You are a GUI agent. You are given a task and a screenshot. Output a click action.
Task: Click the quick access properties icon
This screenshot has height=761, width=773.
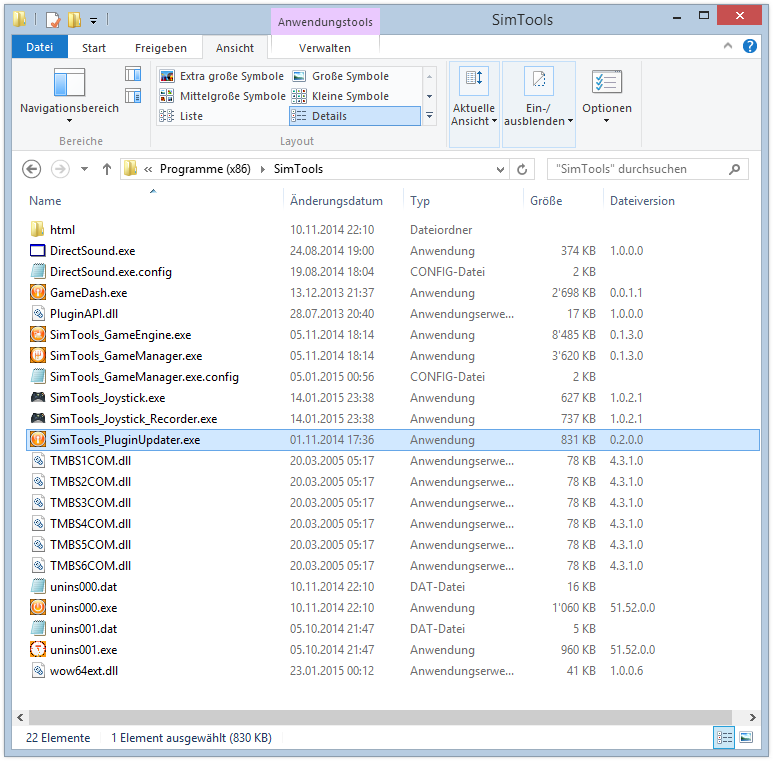coord(53,20)
